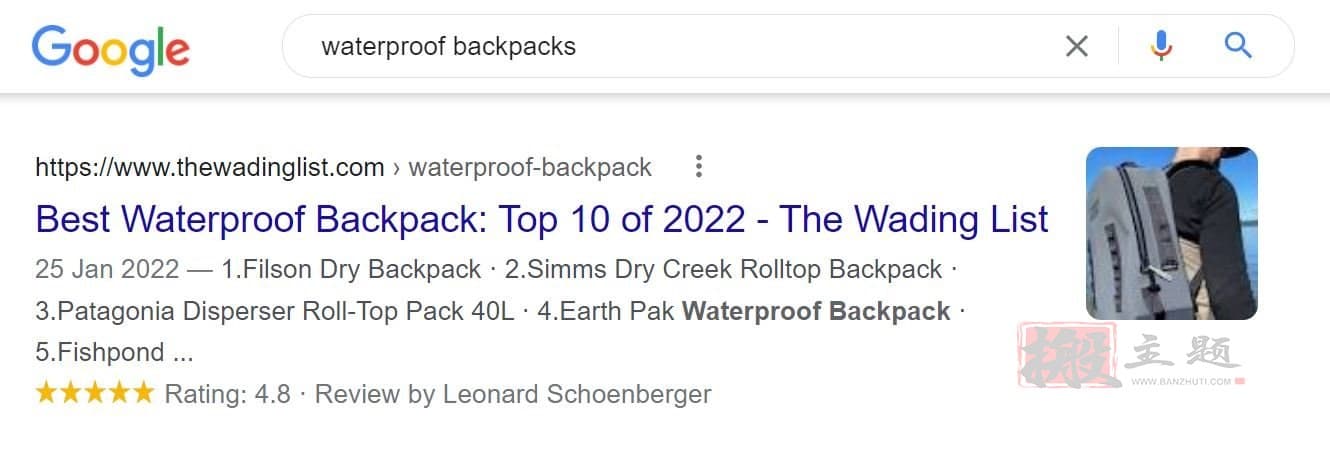Click the "Rating: 4.8" text

[227, 394]
